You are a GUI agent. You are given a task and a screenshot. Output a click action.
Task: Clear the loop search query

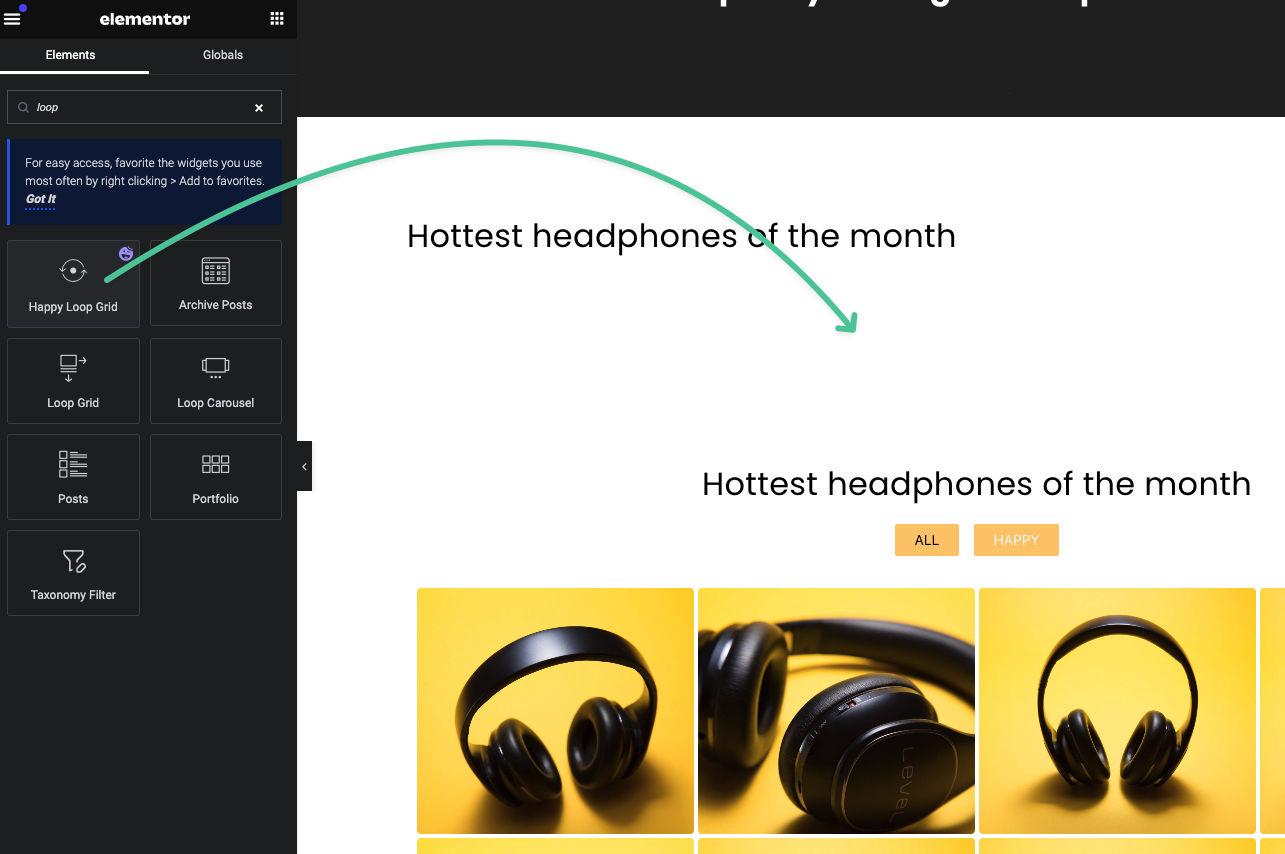coord(258,107)
